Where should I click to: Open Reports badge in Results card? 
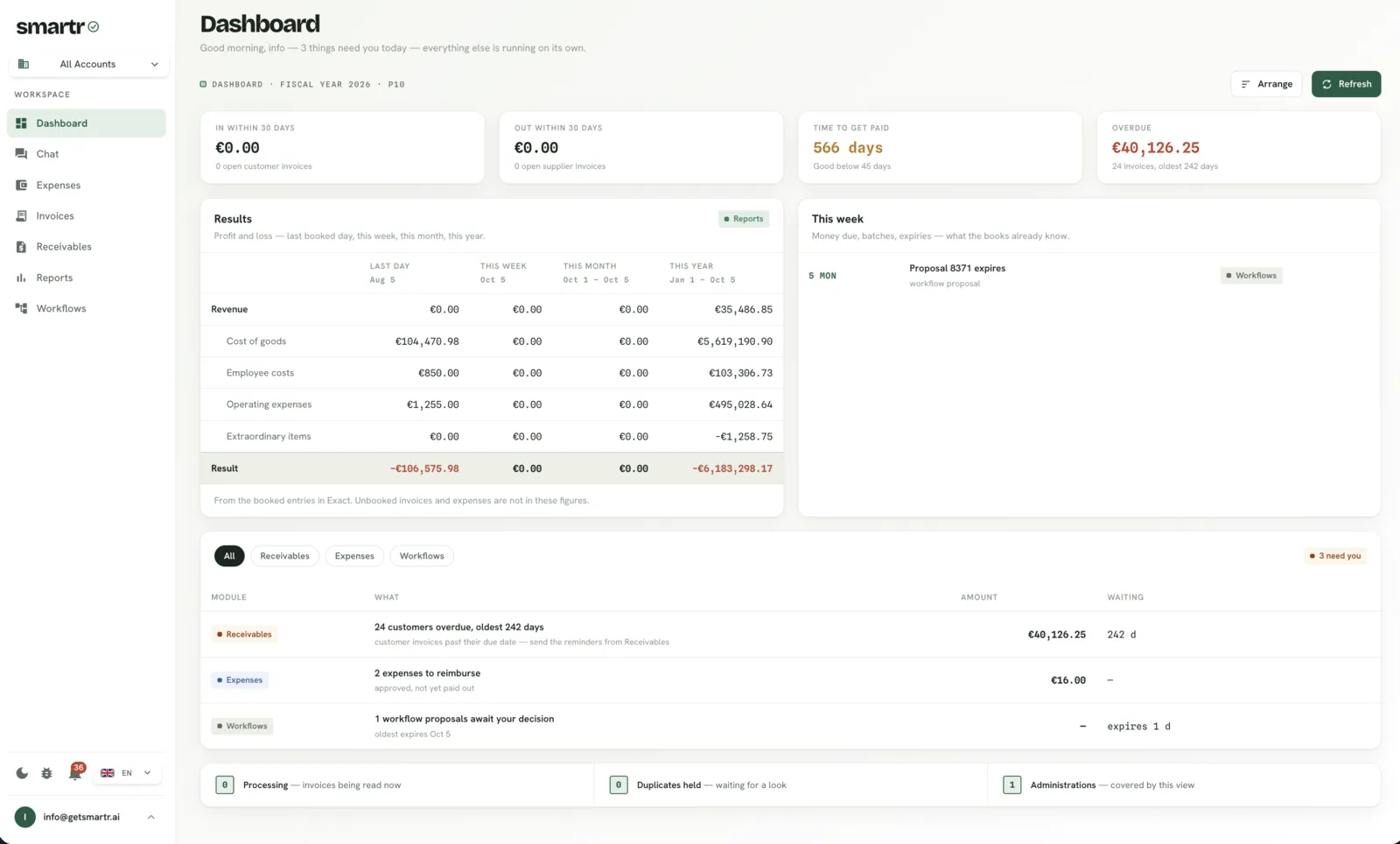744,219
